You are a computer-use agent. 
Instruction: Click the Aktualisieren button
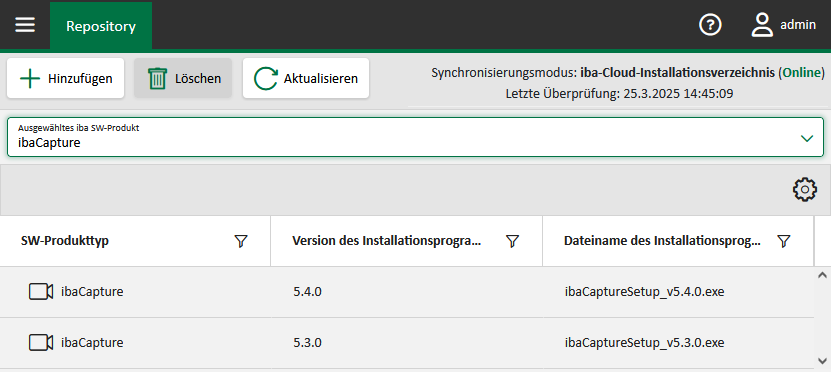(306, 78)
